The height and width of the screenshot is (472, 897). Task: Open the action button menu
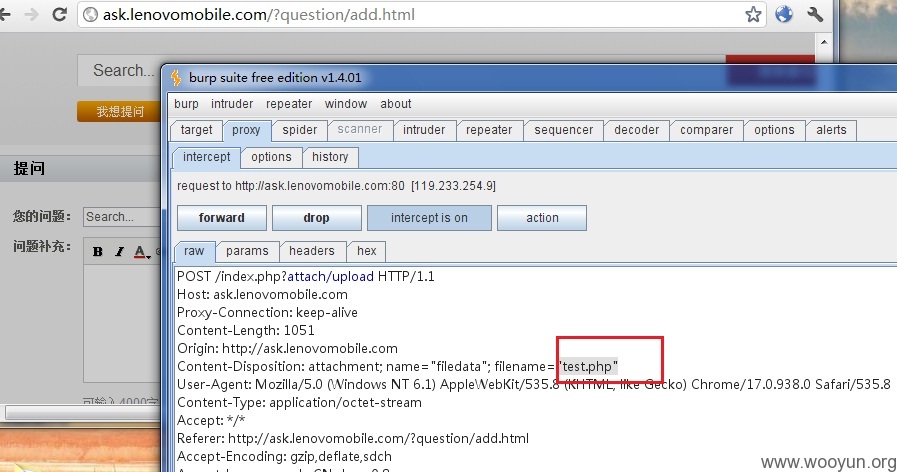[542, 218]
